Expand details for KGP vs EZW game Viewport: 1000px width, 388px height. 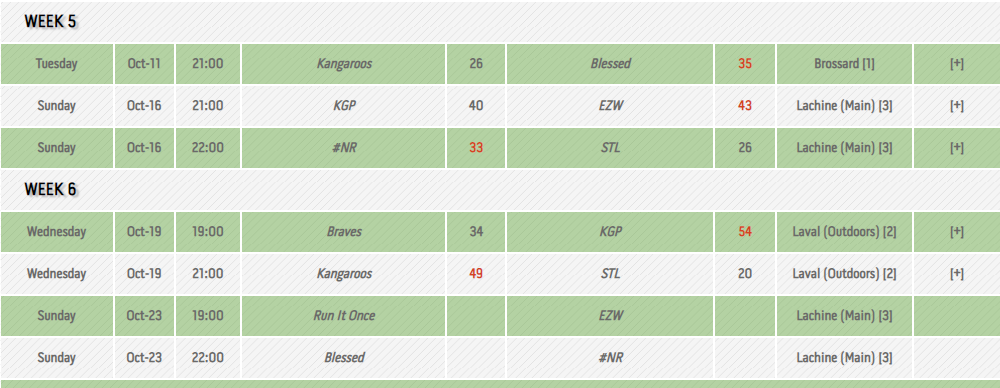(956, 106)
